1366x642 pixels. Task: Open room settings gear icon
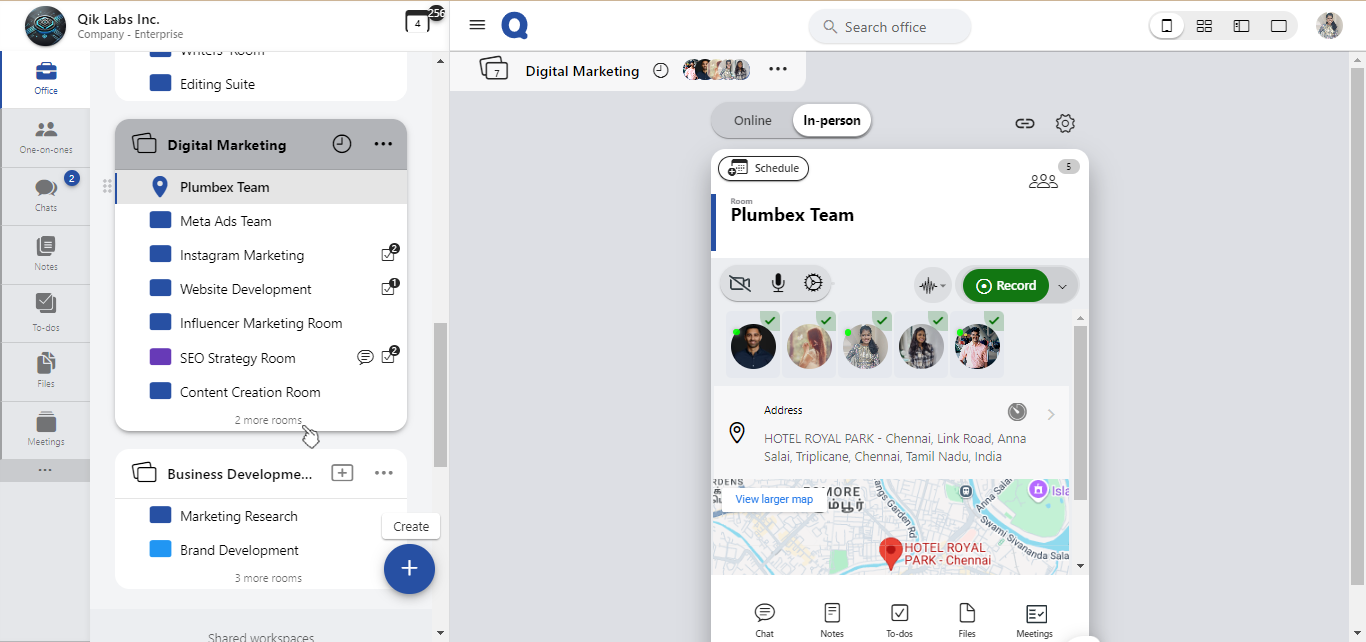tap(1065, 124)
